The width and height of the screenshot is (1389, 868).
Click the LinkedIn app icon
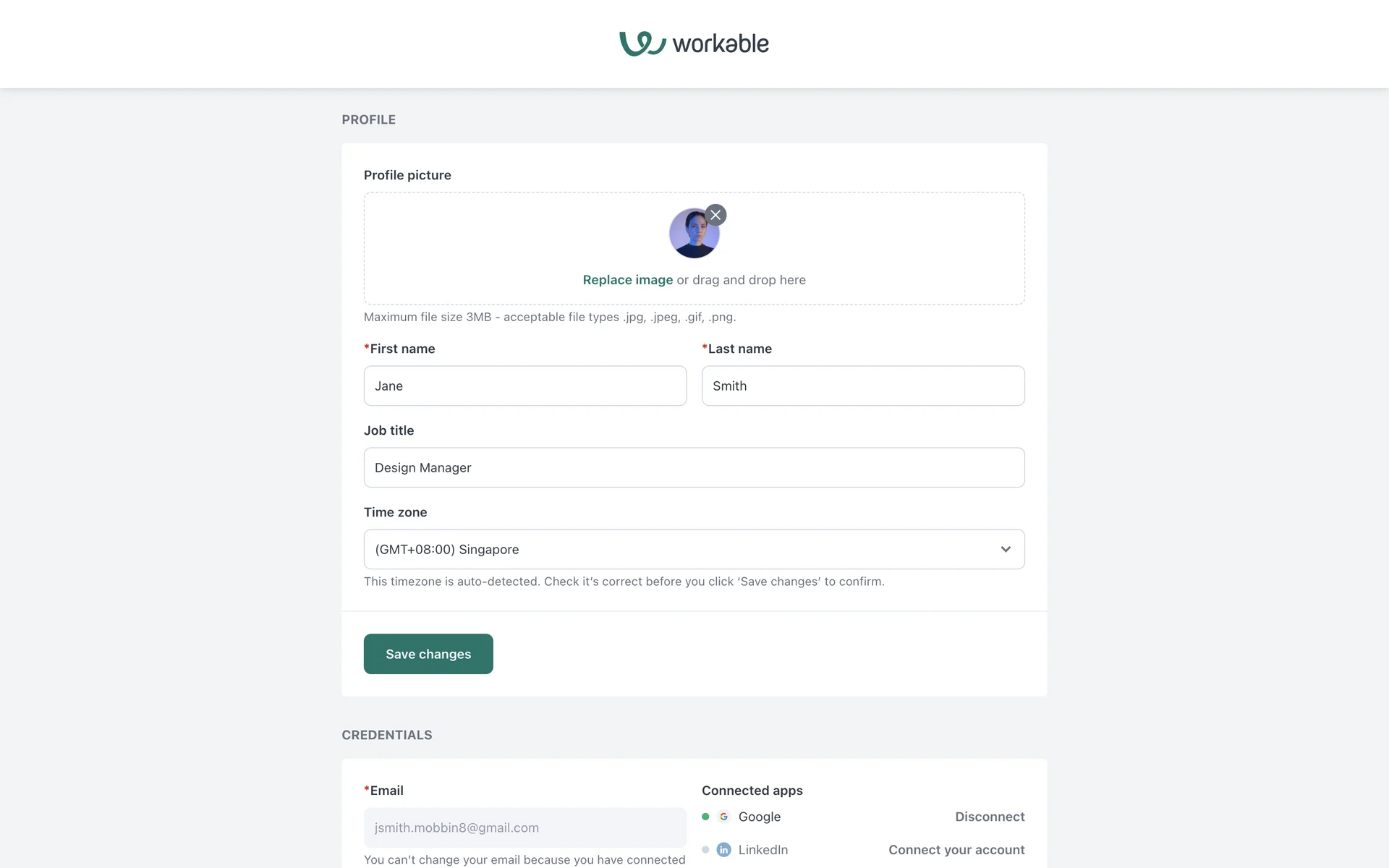pyautogui.click(x=723, y=850)
